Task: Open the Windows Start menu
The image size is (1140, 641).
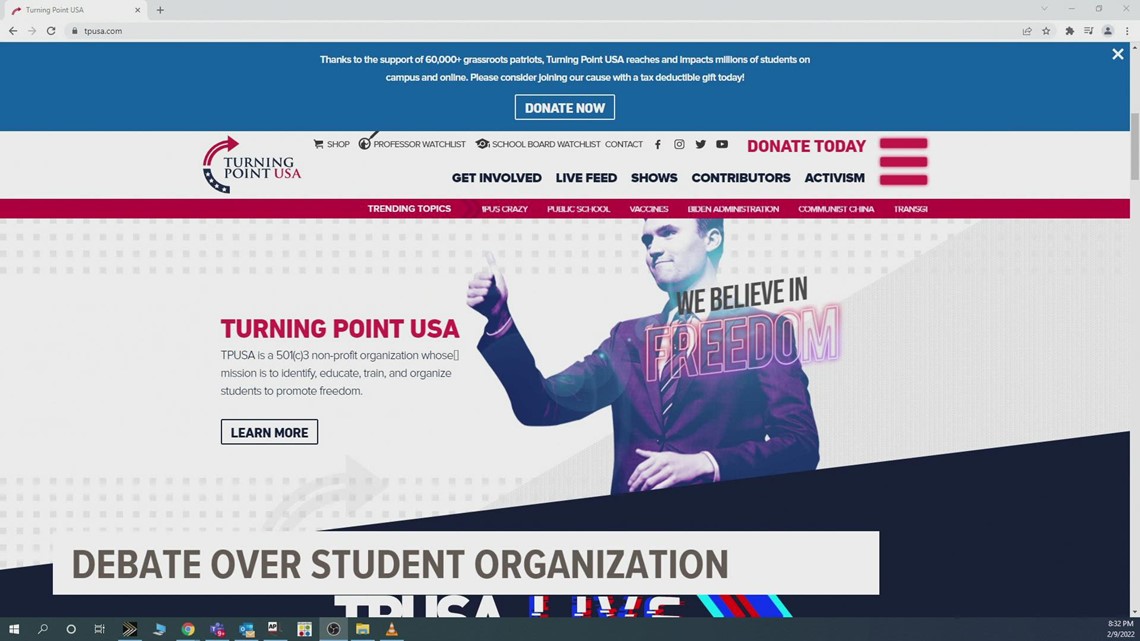Action: (x=14, y=629)
